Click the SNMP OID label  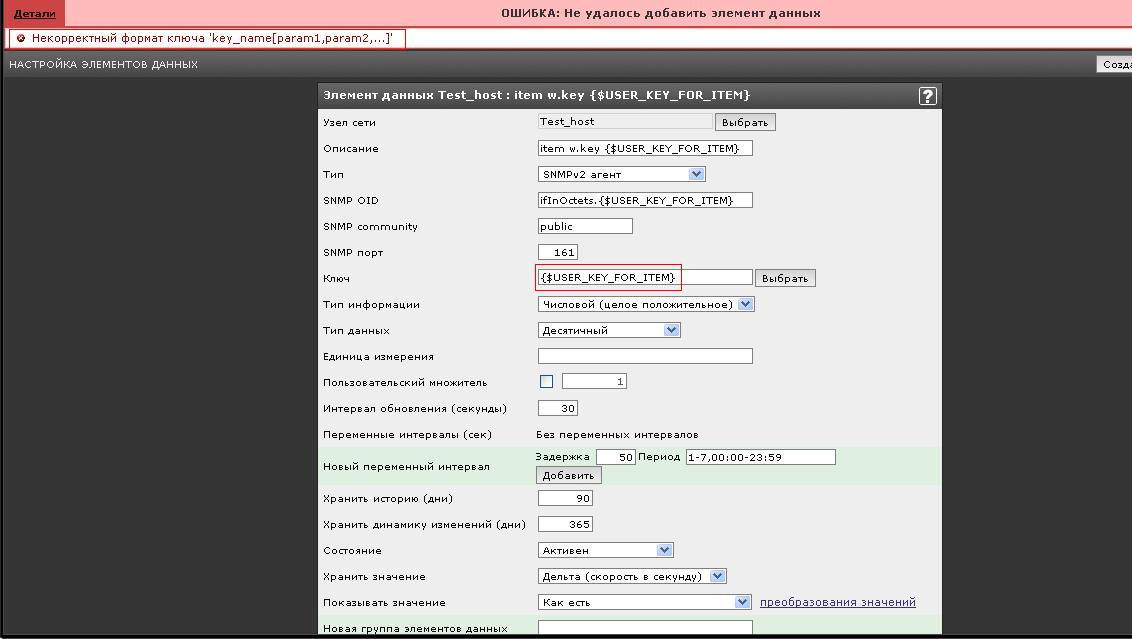tap(351, 200)
